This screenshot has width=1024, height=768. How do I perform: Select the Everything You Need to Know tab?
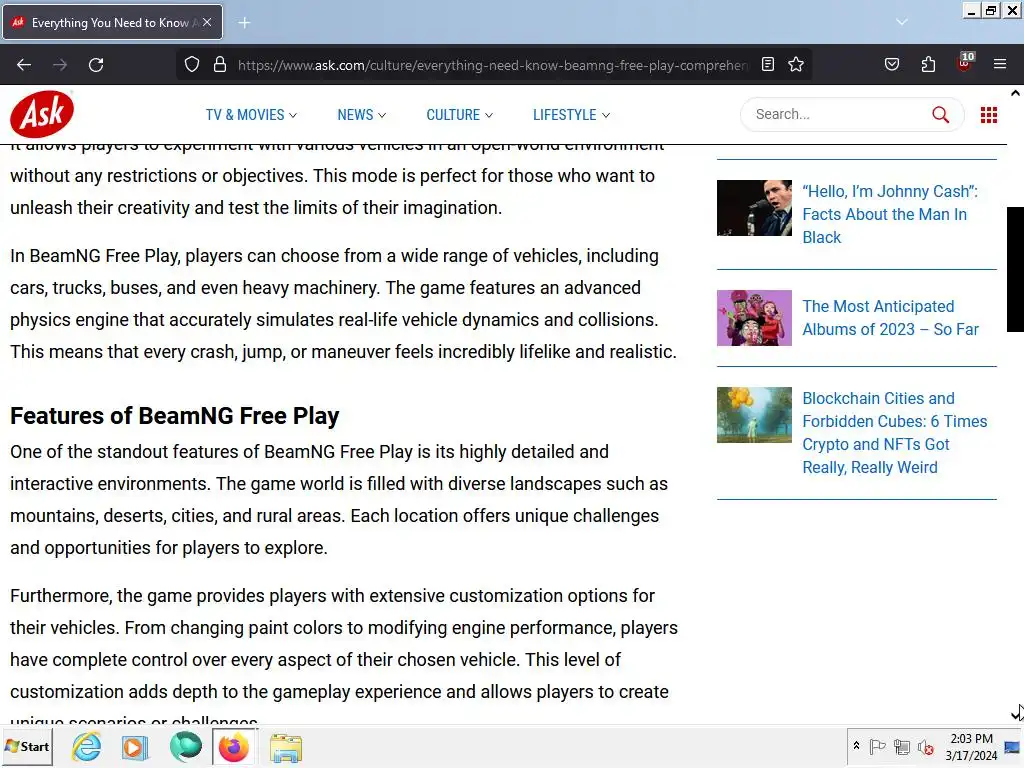(110, 23)
